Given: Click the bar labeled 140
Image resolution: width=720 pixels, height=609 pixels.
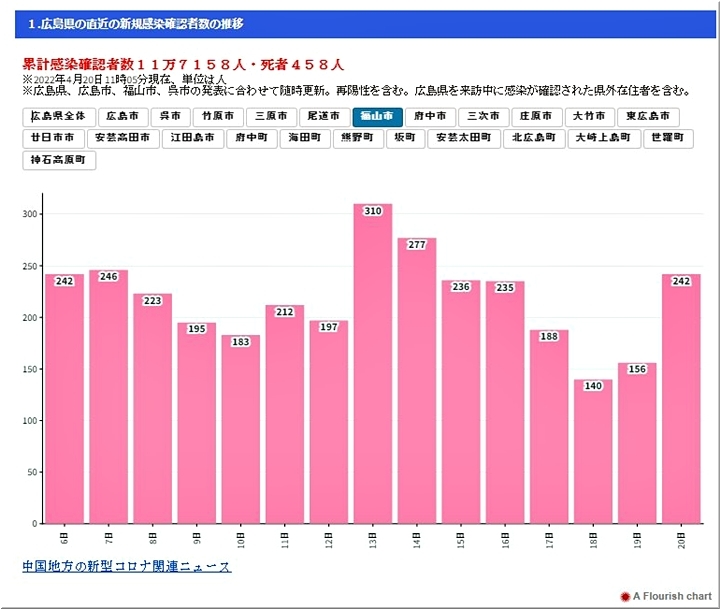Looking at the screenshot, I should 593,451.
